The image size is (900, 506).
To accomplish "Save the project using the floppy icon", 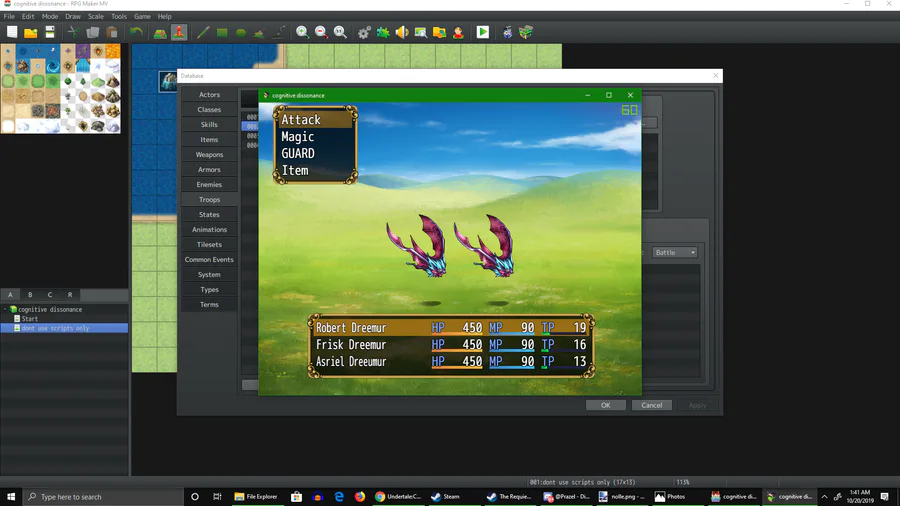I will pyautogui.click(x=49, y=32).
